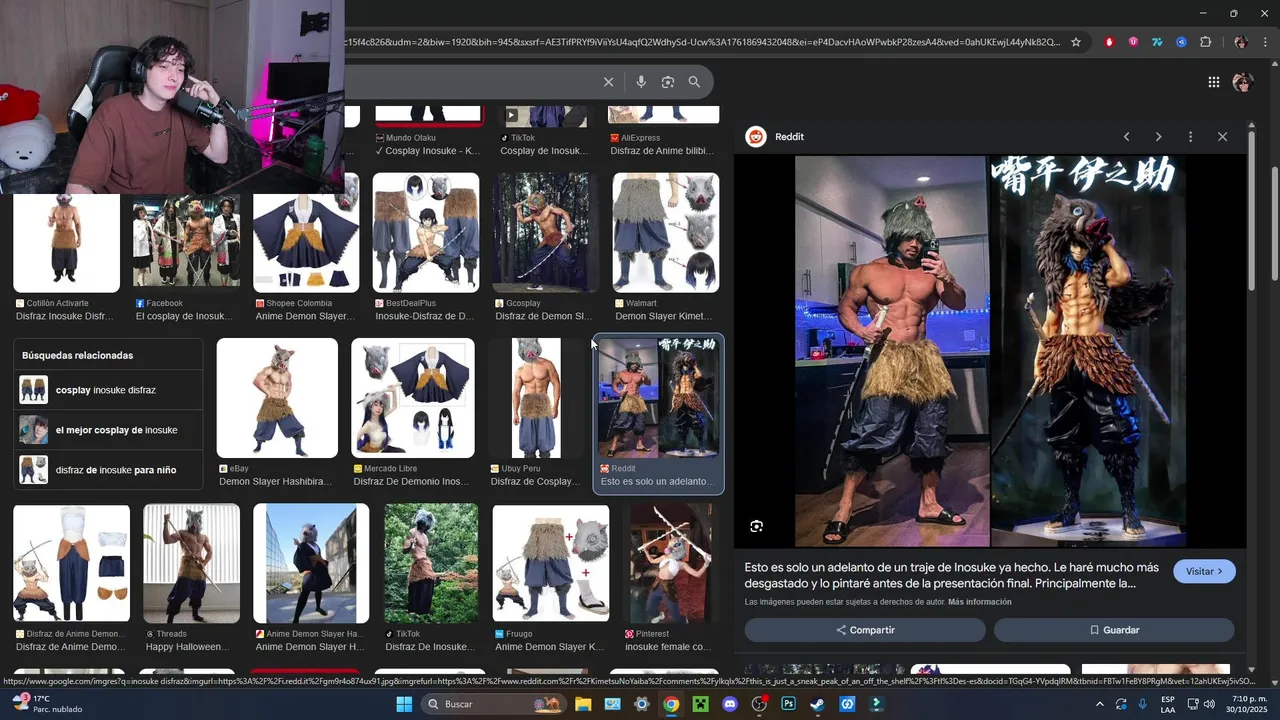
Task: Close the Reddit image preview panel
Action: 1222,137
